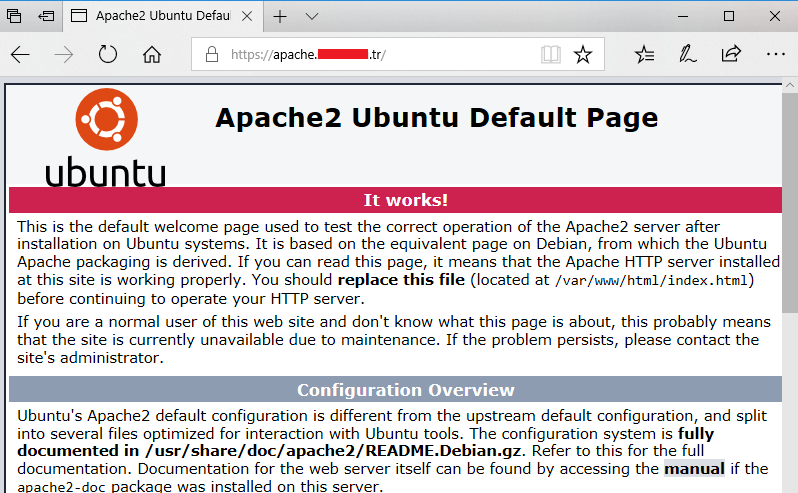Open the Favorites hub

pyautogui.click(x=644, y=54)
